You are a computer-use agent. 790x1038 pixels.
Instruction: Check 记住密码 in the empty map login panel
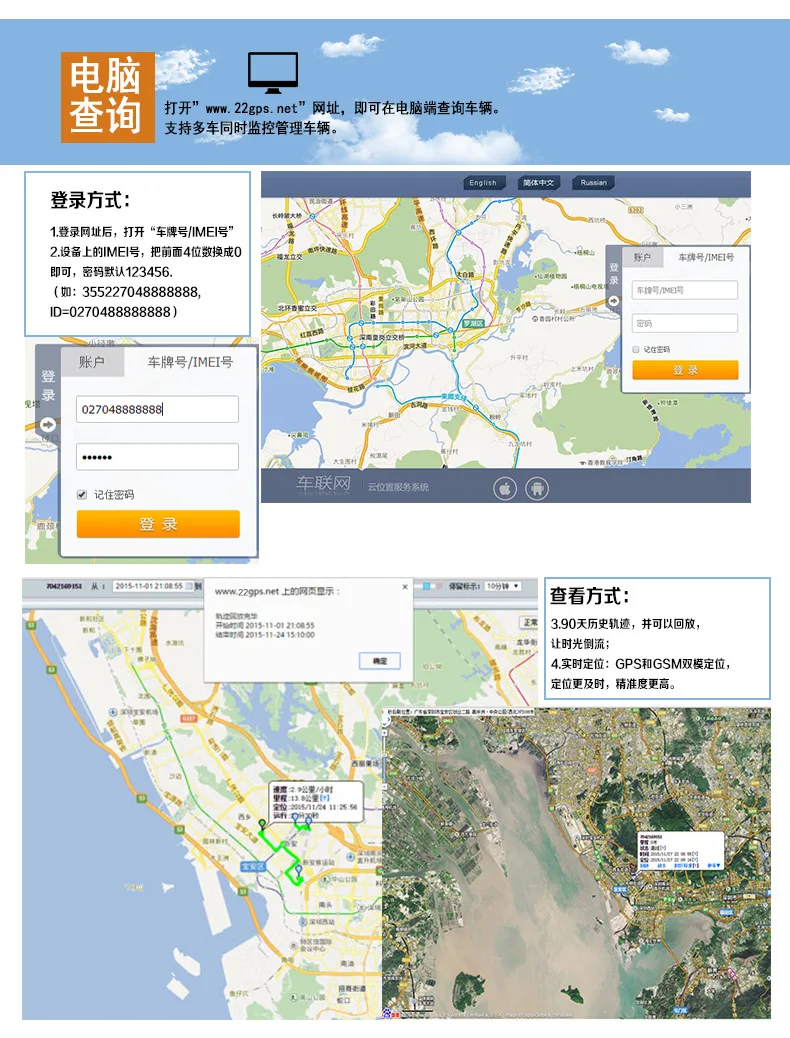tap(636, 350)
